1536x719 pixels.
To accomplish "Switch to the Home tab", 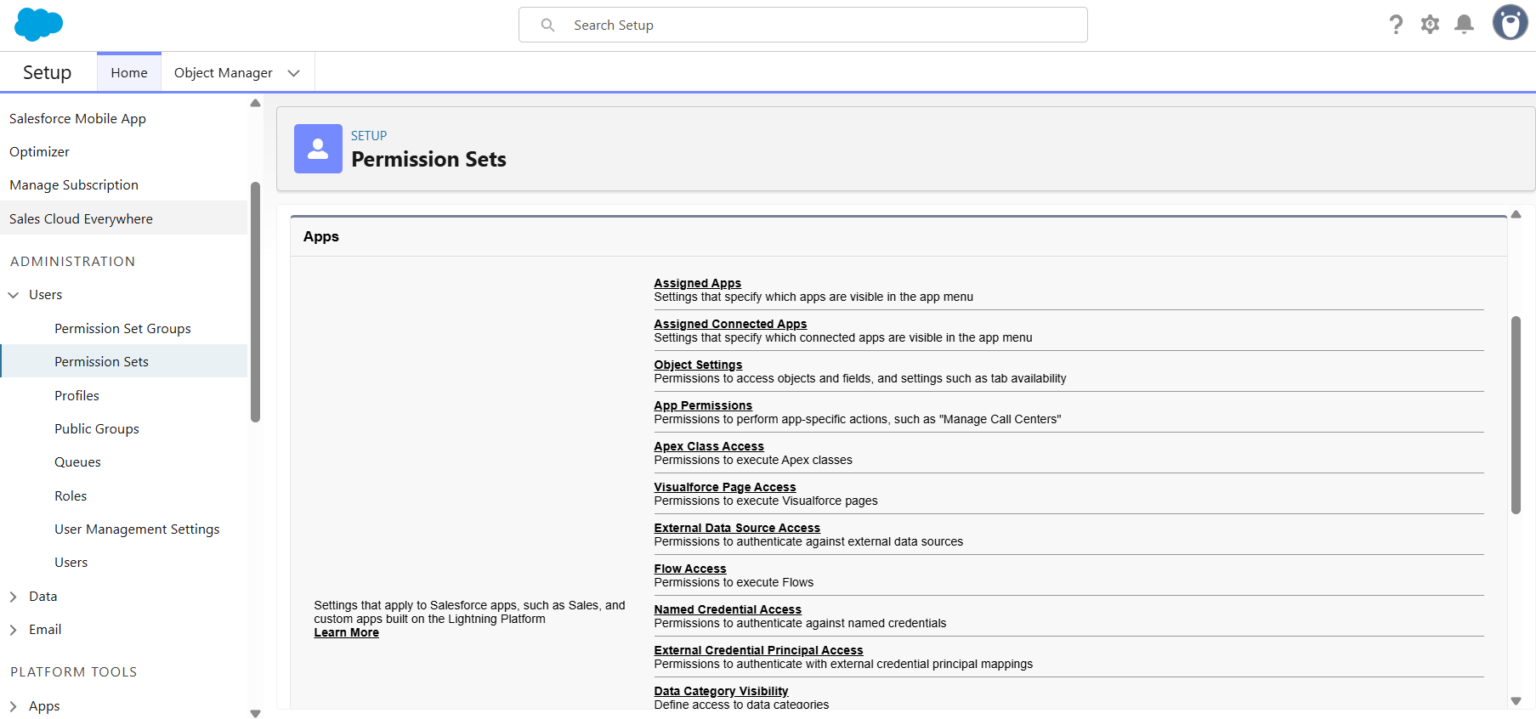I will pos(128,72).
